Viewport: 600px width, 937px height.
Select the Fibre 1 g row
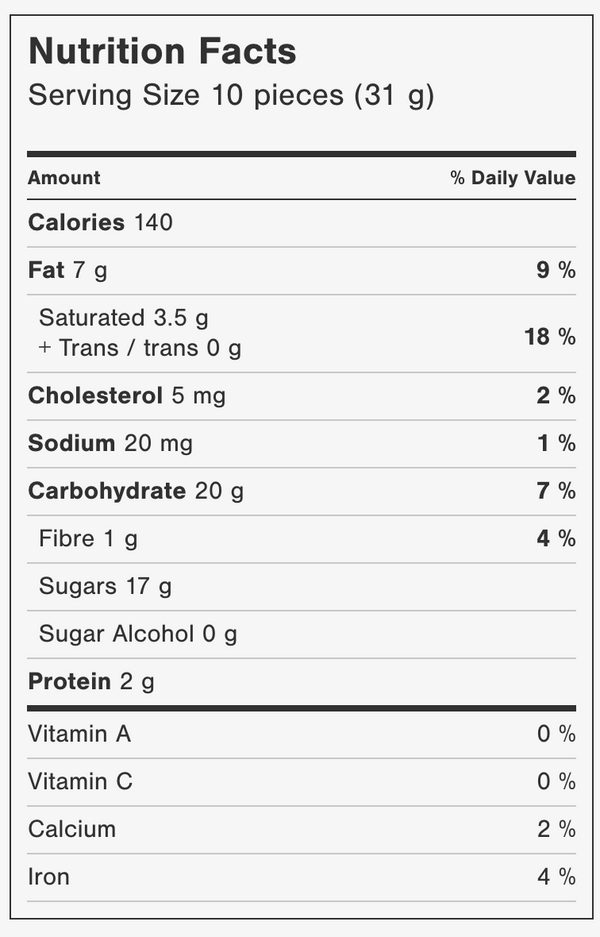click(302, 539)
